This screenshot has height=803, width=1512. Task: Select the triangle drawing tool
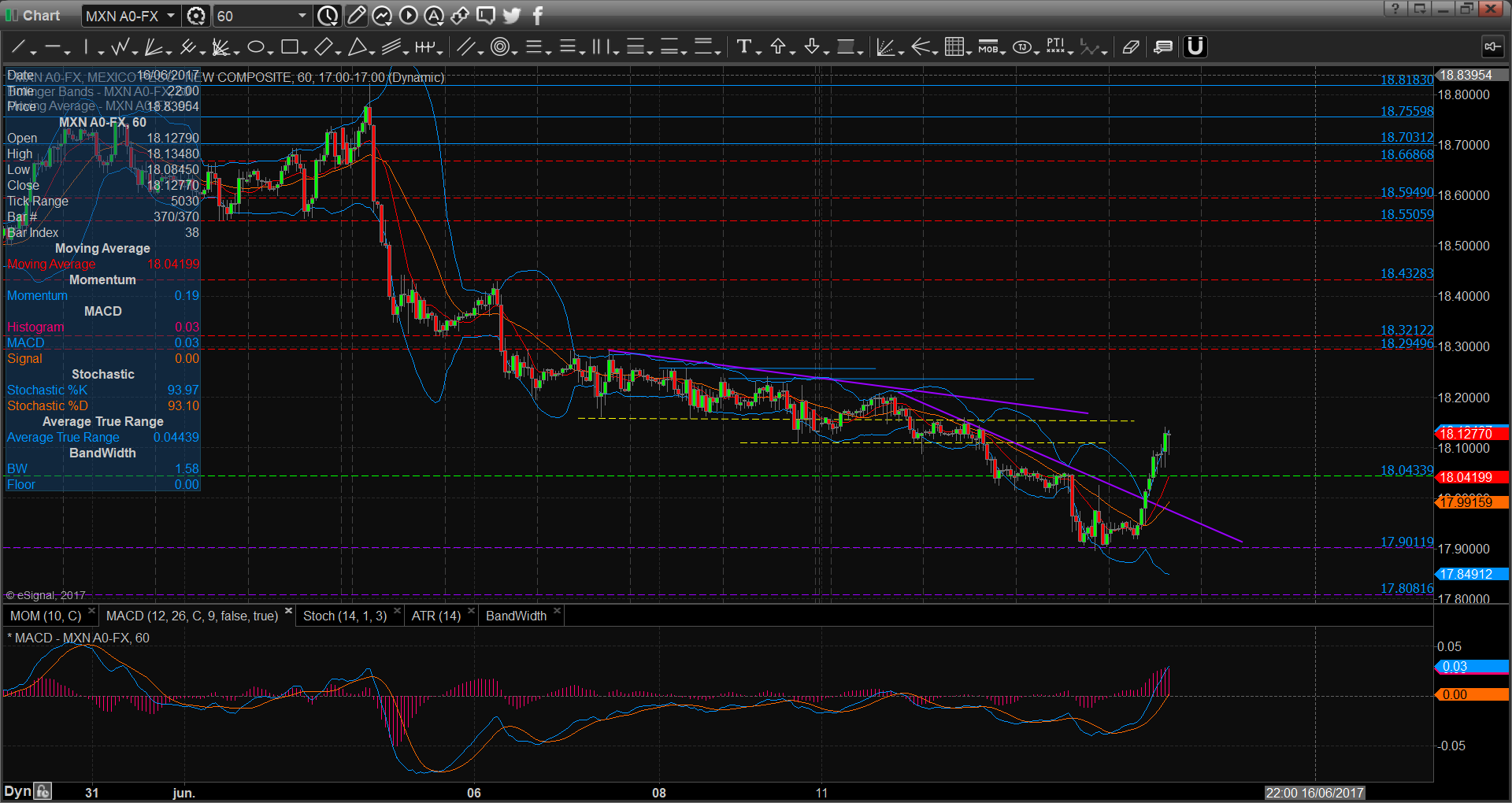[x=357, y=47]
